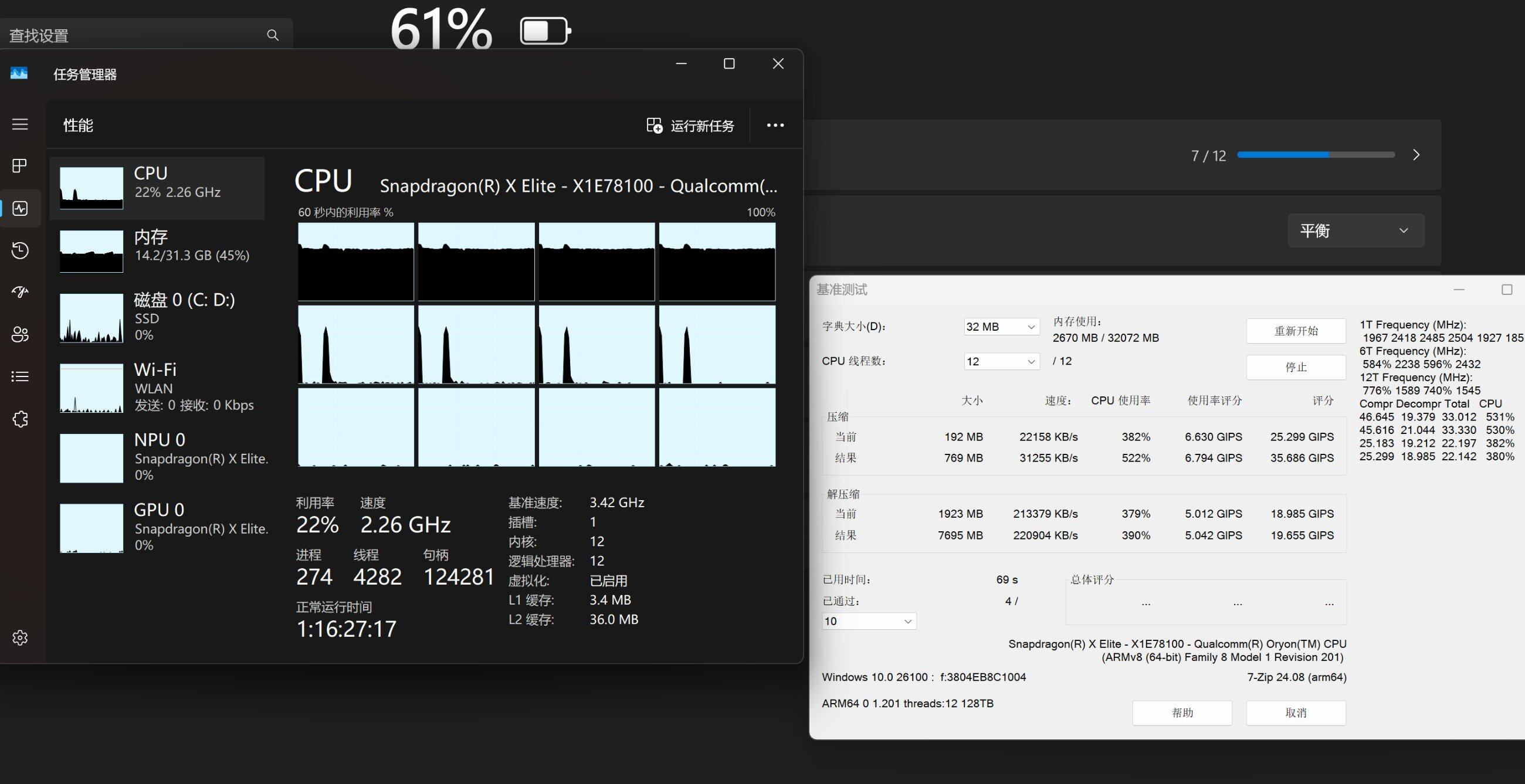
Task: Open Task Manager hamburger navigation menu
Action: (x=20, y=124)
